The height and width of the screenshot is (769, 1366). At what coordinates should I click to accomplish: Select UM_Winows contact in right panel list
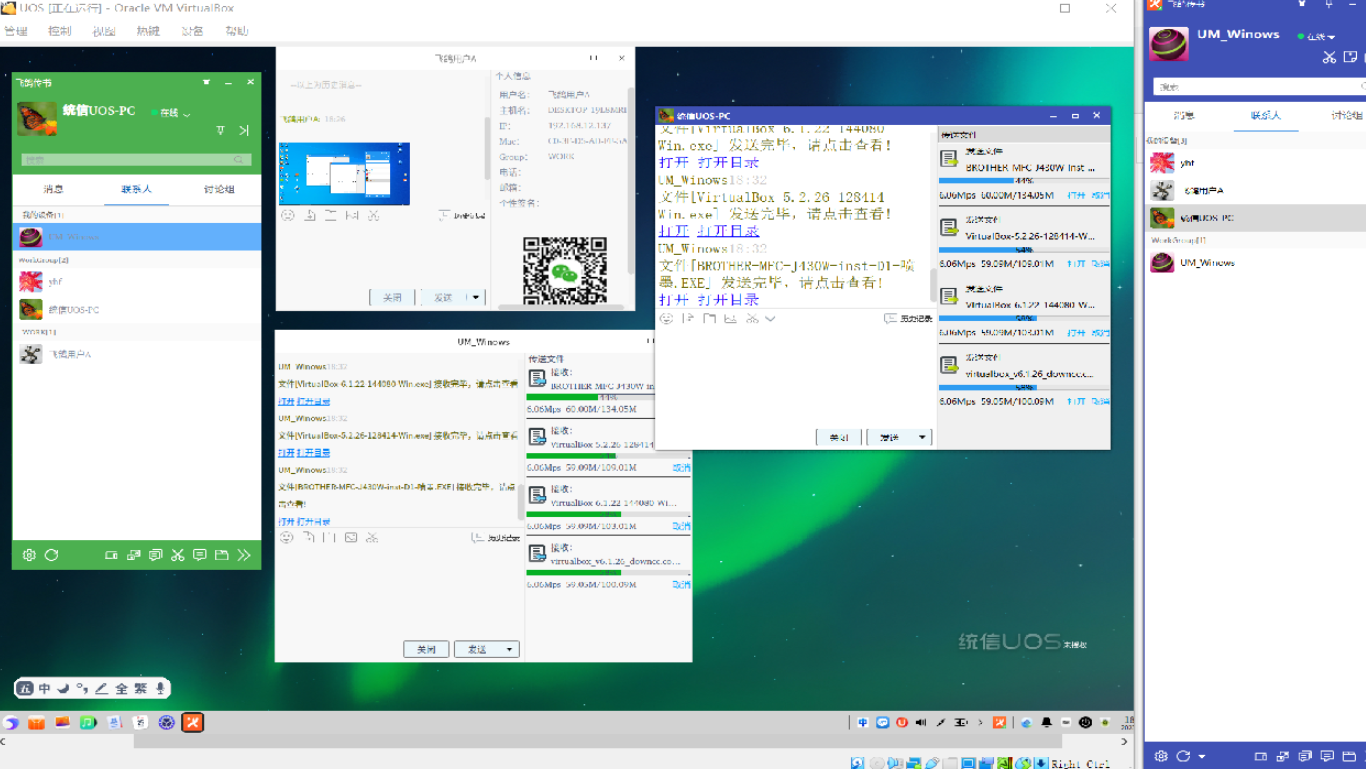click(x=1255, y=263)
